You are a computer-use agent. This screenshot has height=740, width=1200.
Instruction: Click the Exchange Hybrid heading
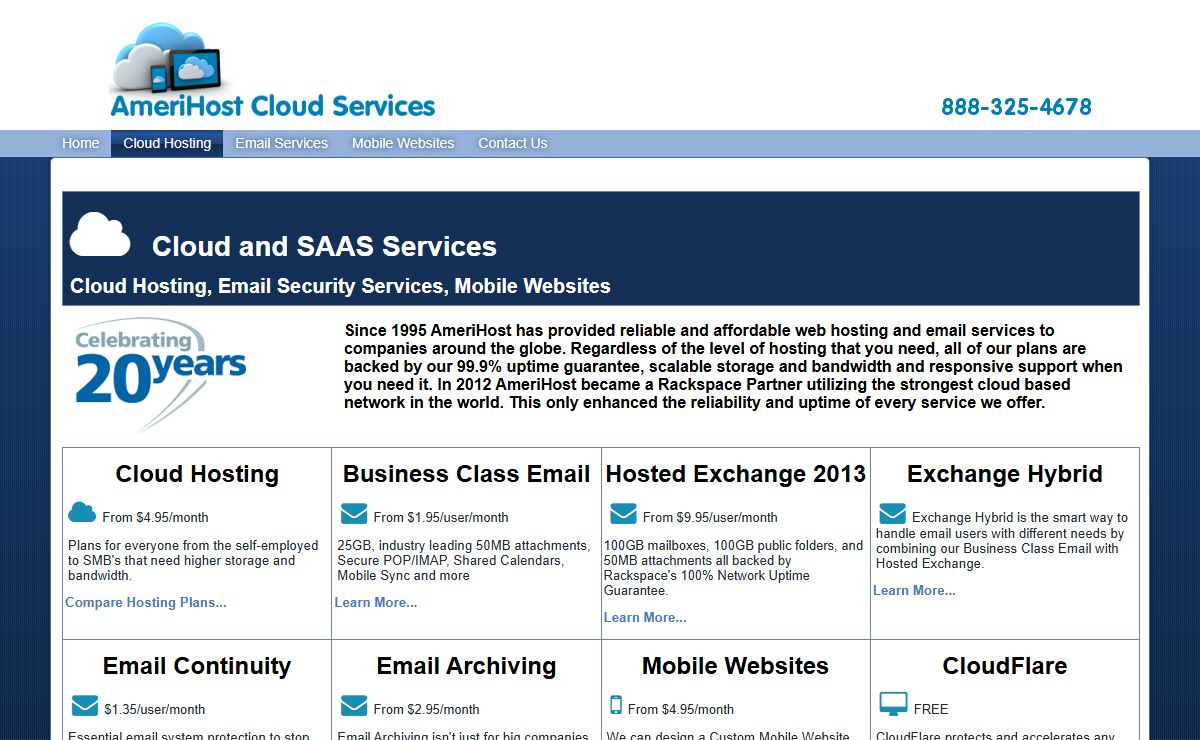pyautogui.click(x=1005, y=474)
